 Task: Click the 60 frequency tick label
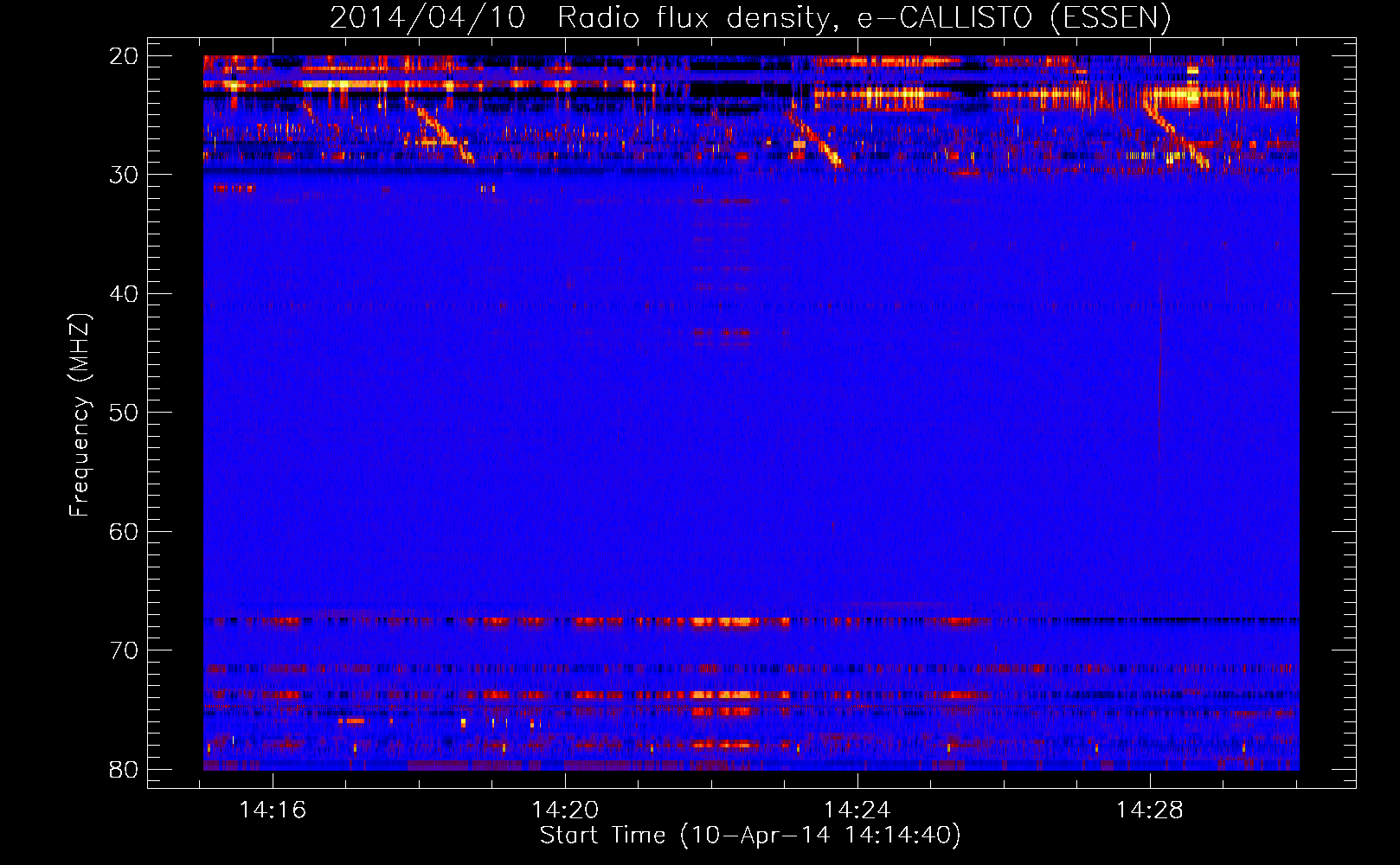(124, 532)
